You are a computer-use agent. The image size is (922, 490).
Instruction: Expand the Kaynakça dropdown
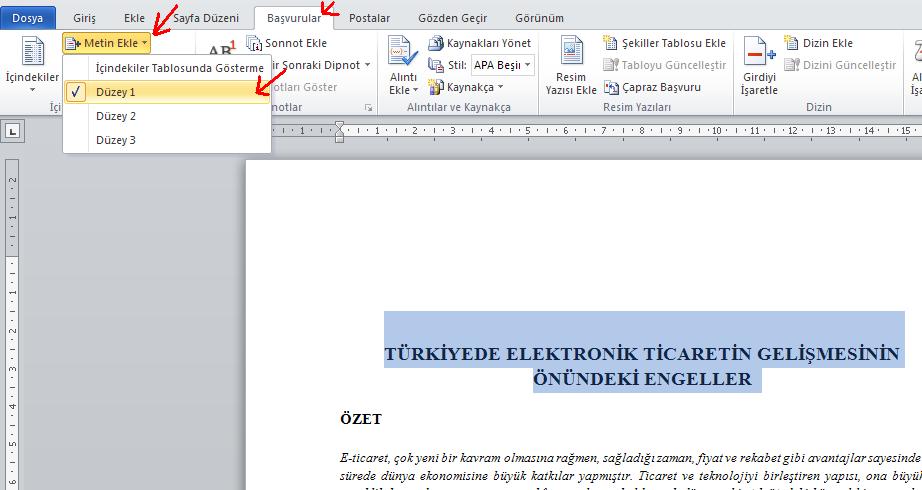(500, 87)
